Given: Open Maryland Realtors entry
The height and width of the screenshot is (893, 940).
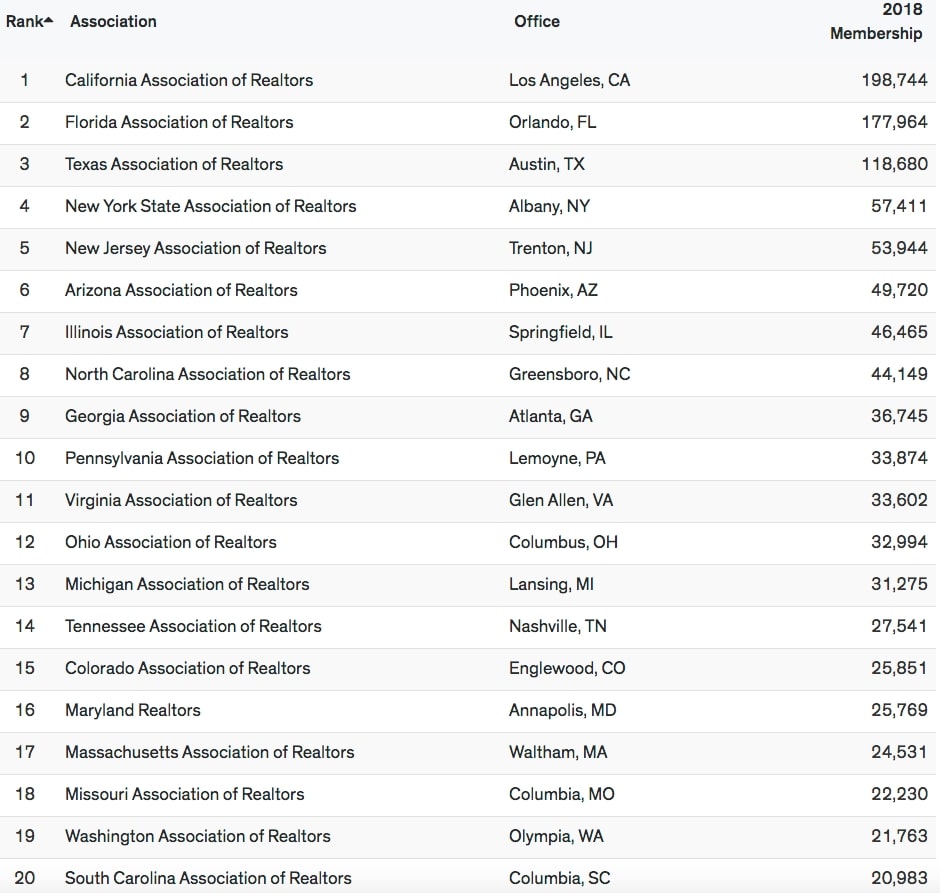Looking at the screenshot, I should click(132, 710).
